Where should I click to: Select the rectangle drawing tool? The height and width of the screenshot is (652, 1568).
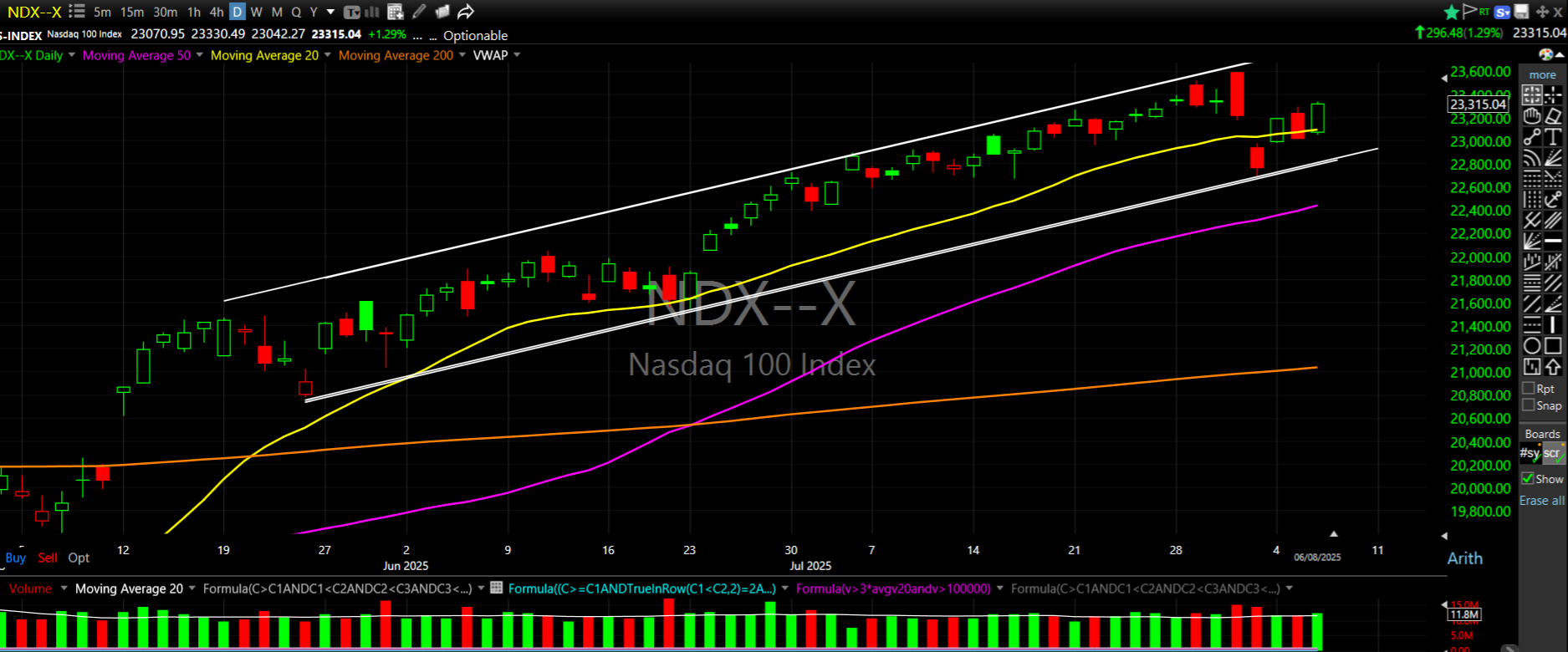pyautogui.click(x=1553, y=345)
